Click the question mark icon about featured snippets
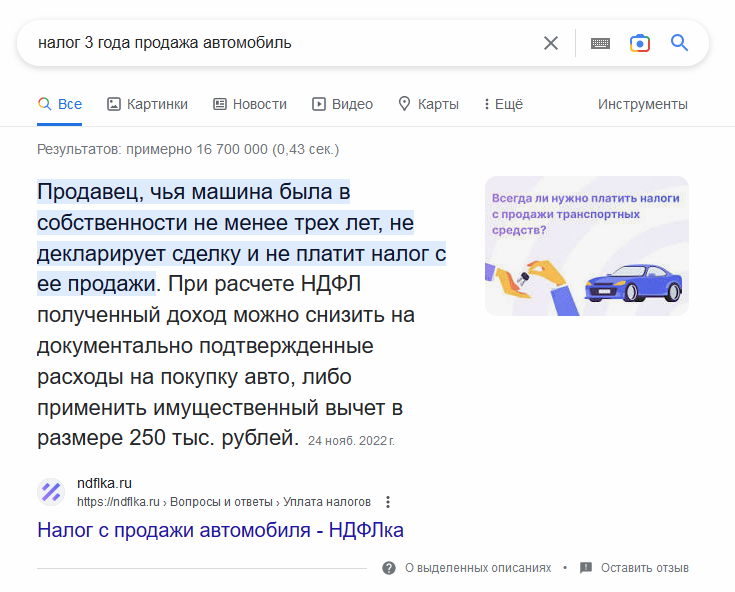The width and height of the screenshot is (735, 592). tap(389, 568)
